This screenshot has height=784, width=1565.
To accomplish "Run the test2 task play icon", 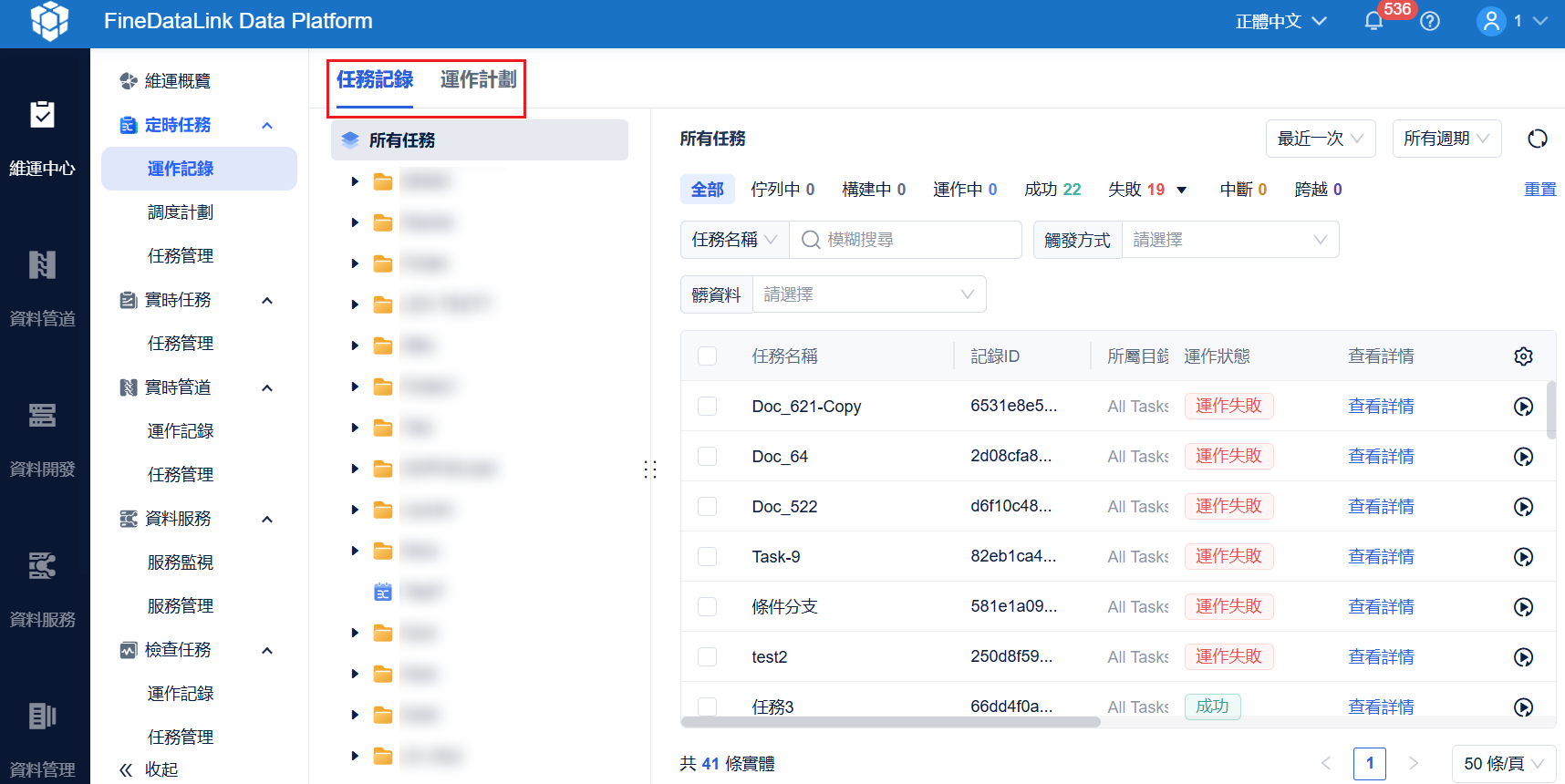I will click(x=1523, y=657).
